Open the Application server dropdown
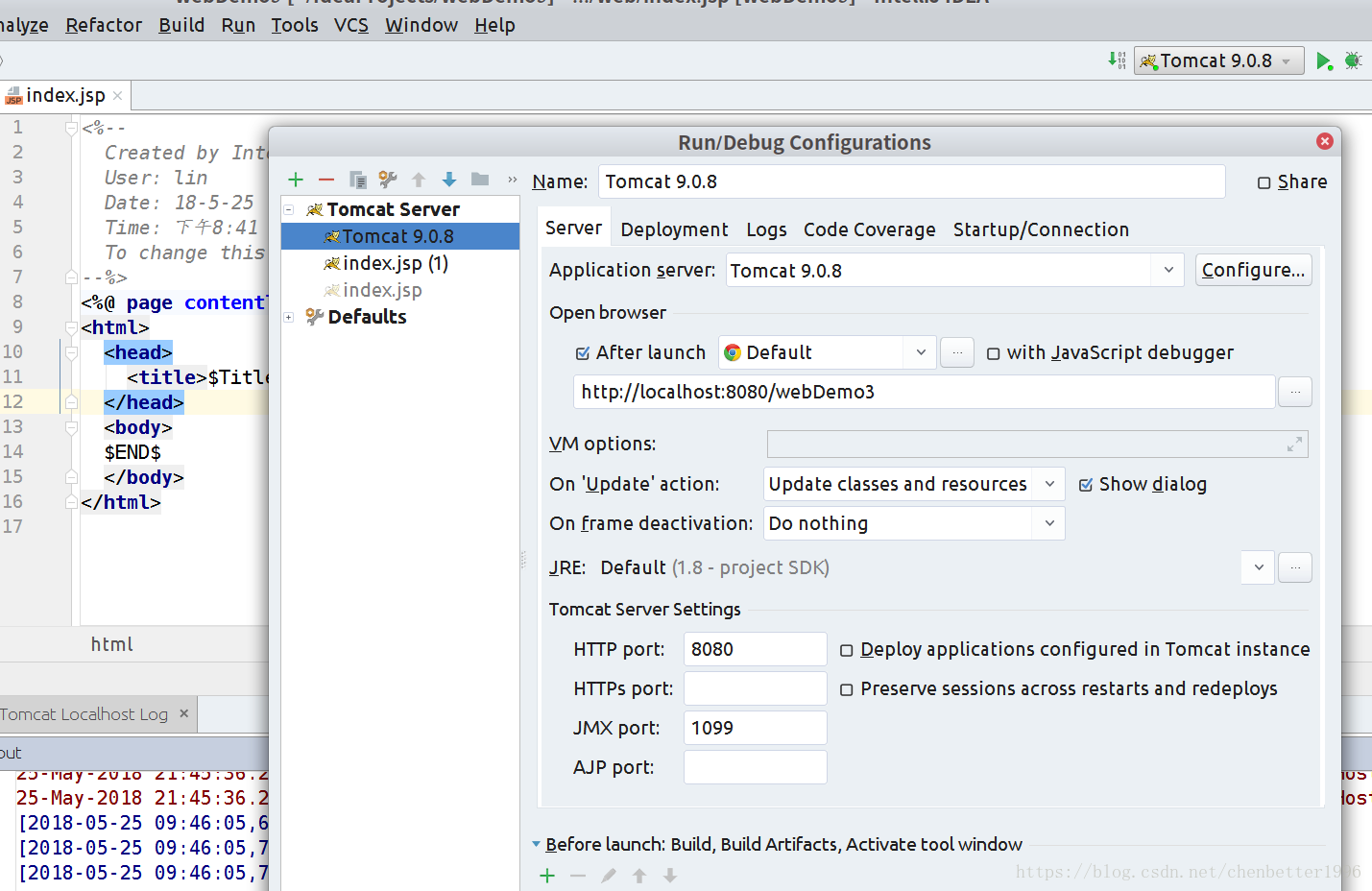Image resolution: width=1372 pixels, height=891 pixels. tap(1168, 270)
